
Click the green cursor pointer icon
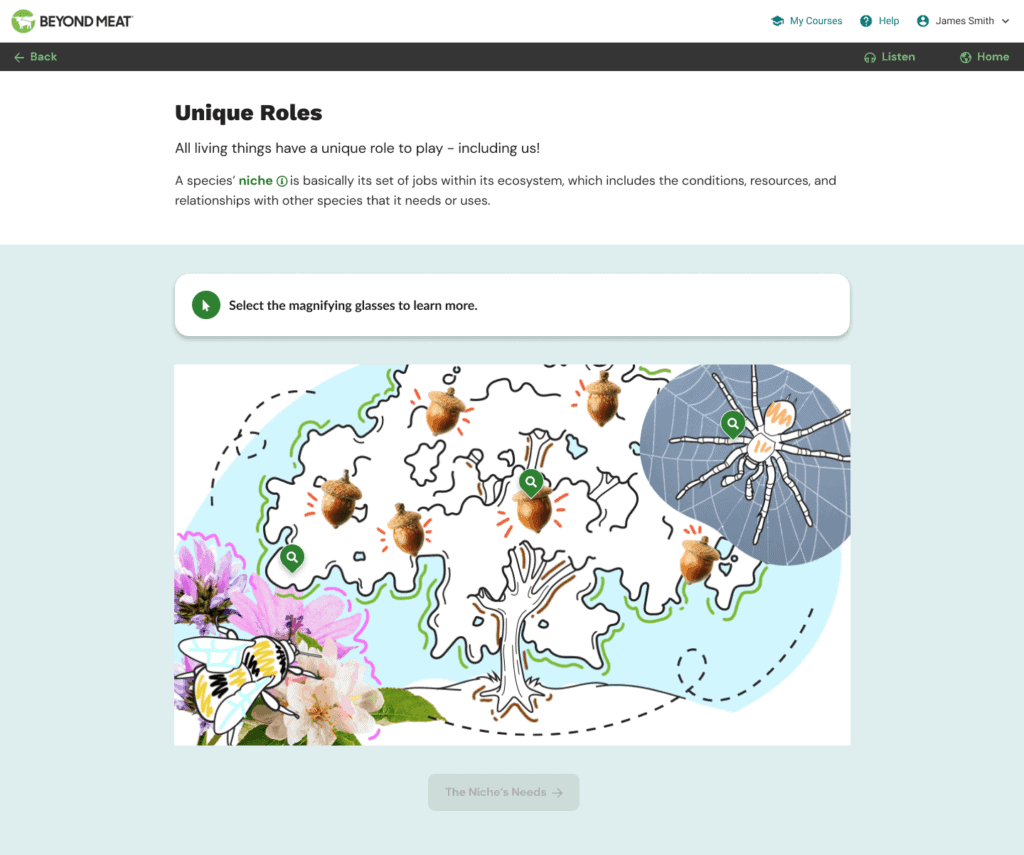206,305
